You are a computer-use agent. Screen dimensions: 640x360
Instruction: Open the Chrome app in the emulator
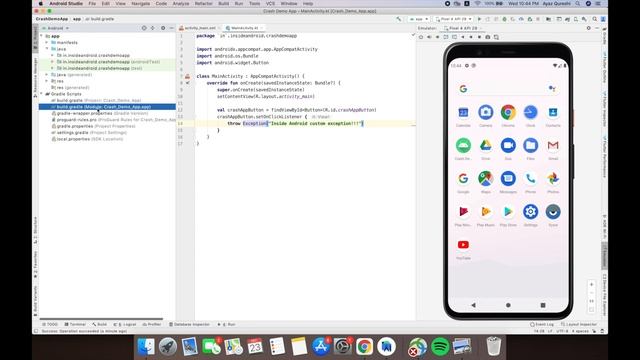[508, 112]
